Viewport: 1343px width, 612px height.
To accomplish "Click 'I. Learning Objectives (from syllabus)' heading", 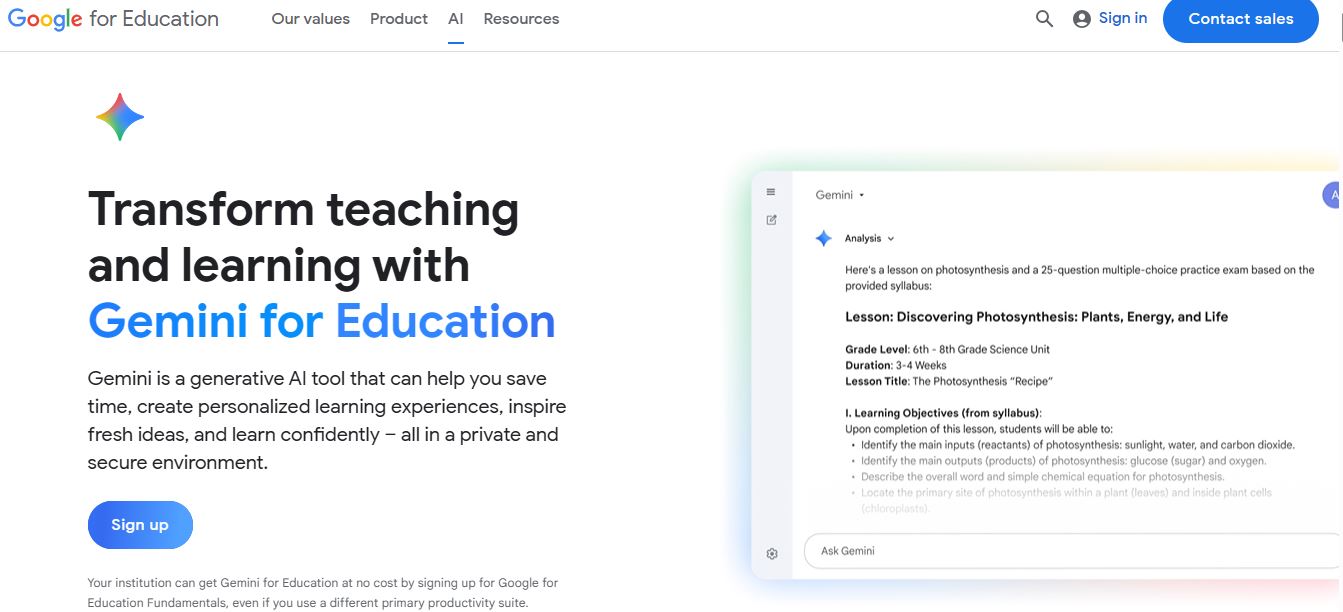I will [943, 413].
